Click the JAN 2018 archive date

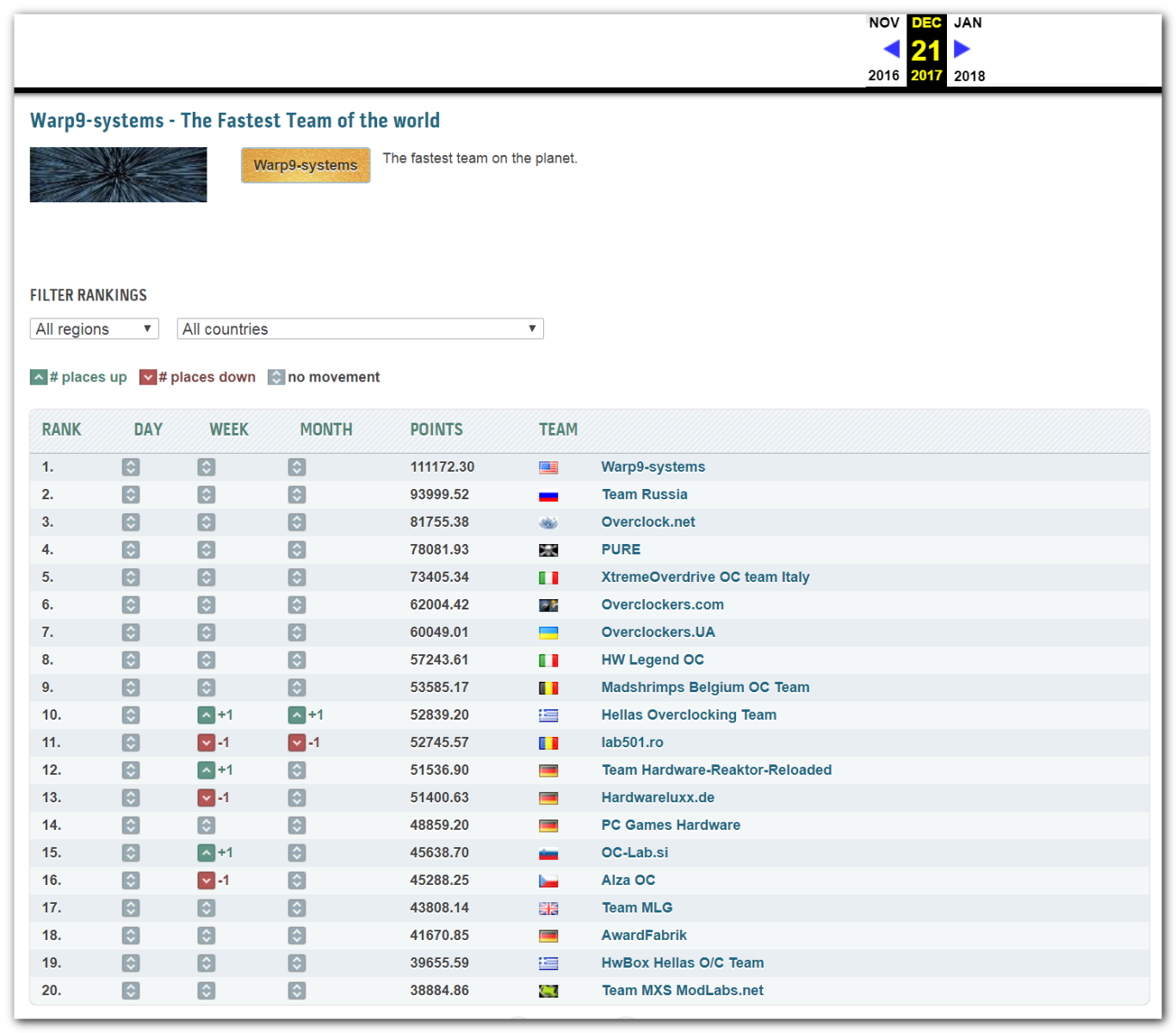pyautogui.click(x=969, y=49)
